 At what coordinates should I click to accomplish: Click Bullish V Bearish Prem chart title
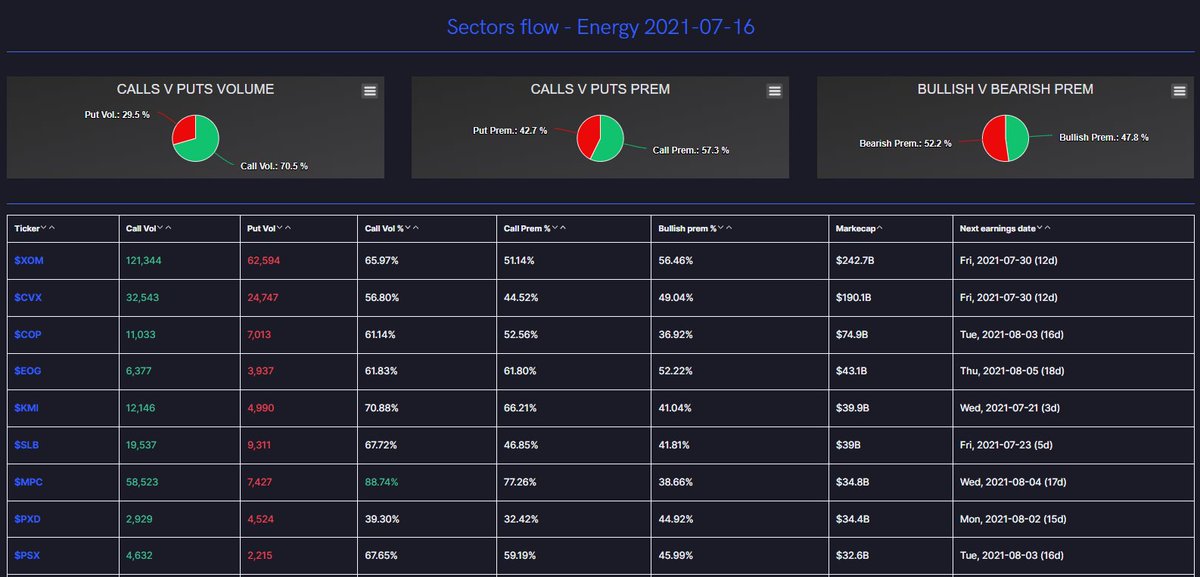tap(1005, 89)
